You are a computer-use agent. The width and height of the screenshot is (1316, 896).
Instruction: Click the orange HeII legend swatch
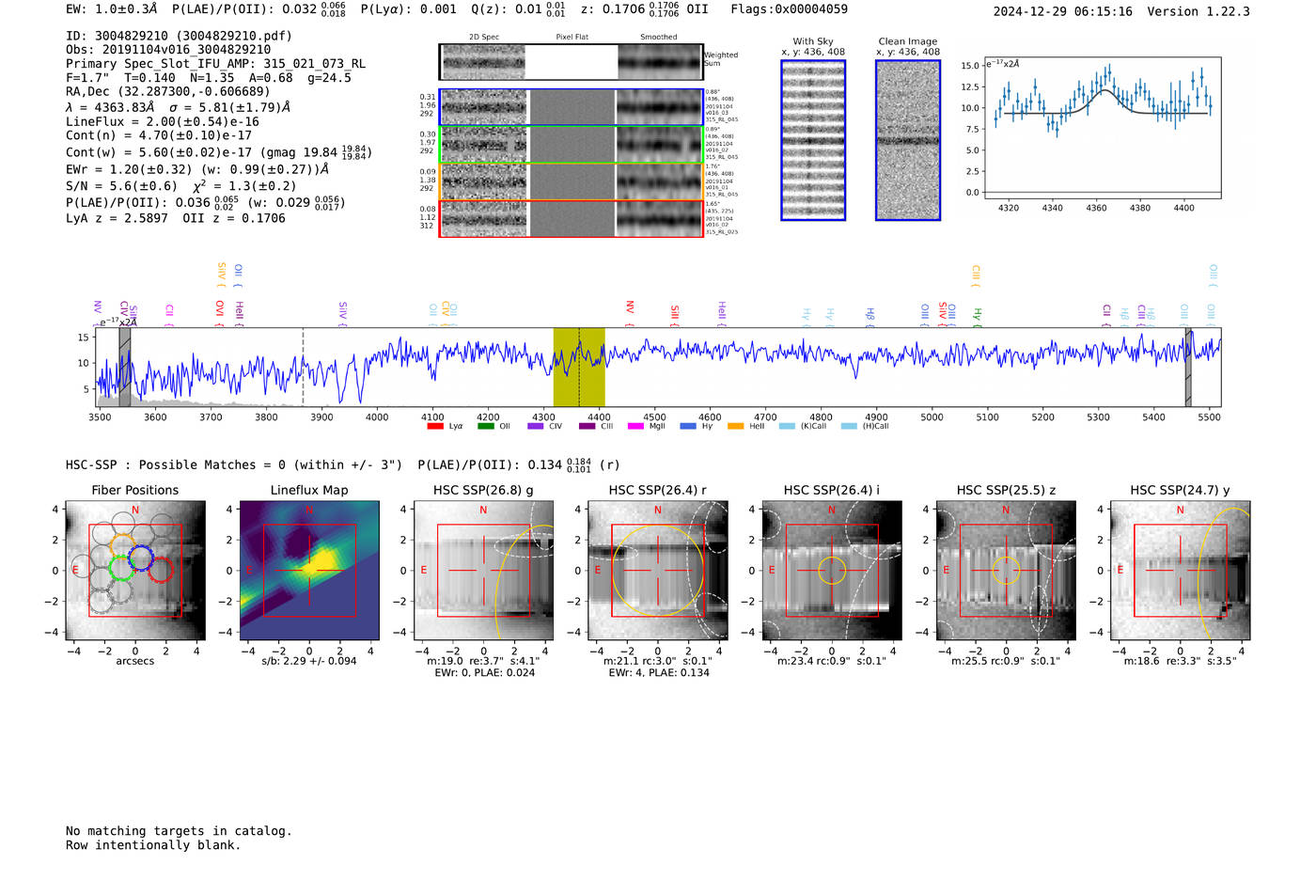pyautogui.click(x=735, y=426)
